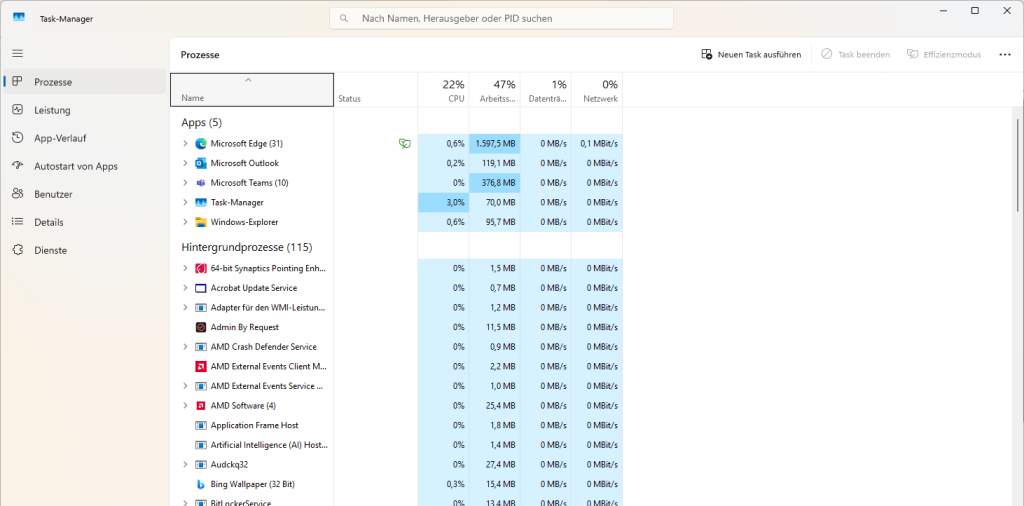Open the Leistung performance page
1024x506 pixels.
click(85, 110)
